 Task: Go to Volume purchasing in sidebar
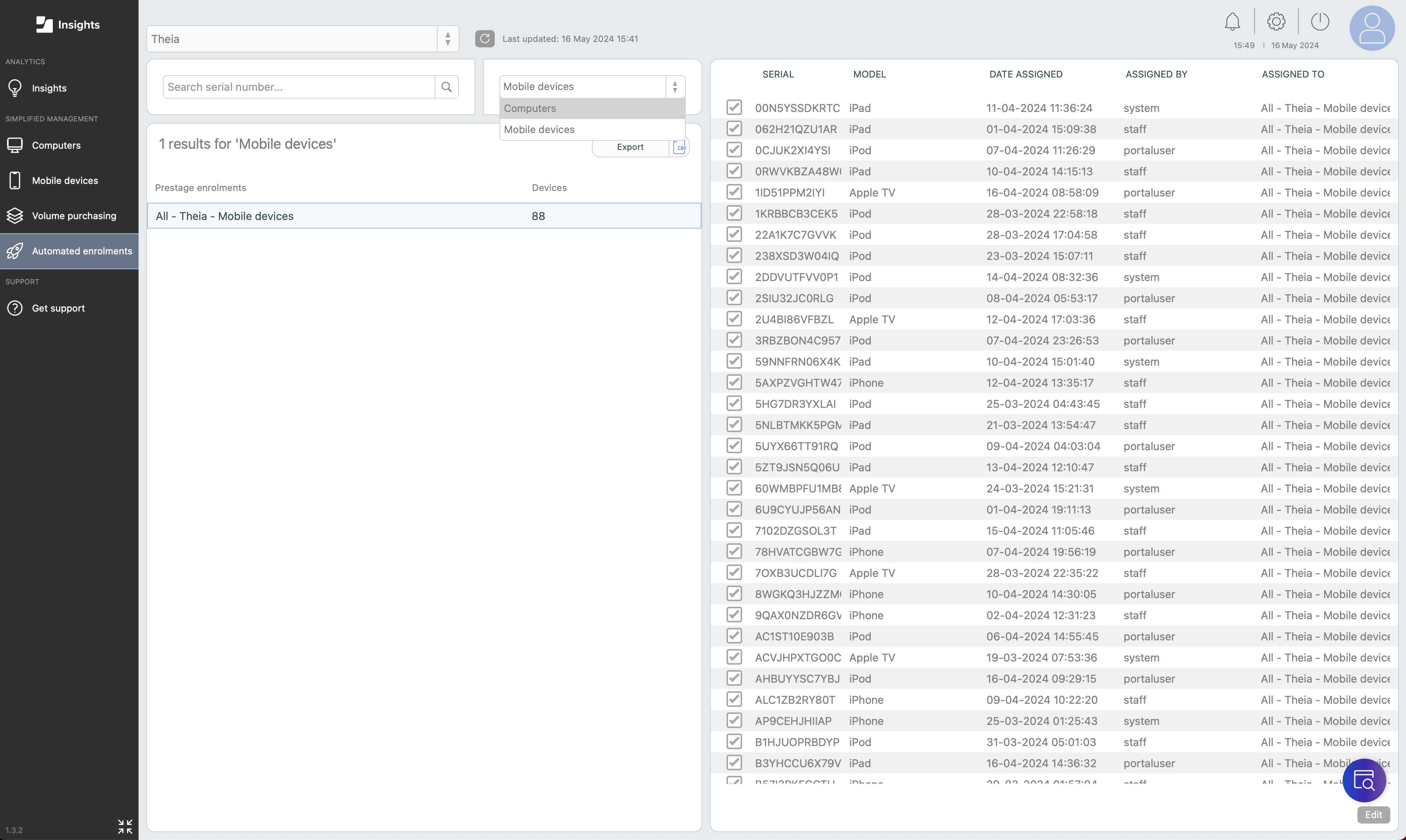coord(69,216)
